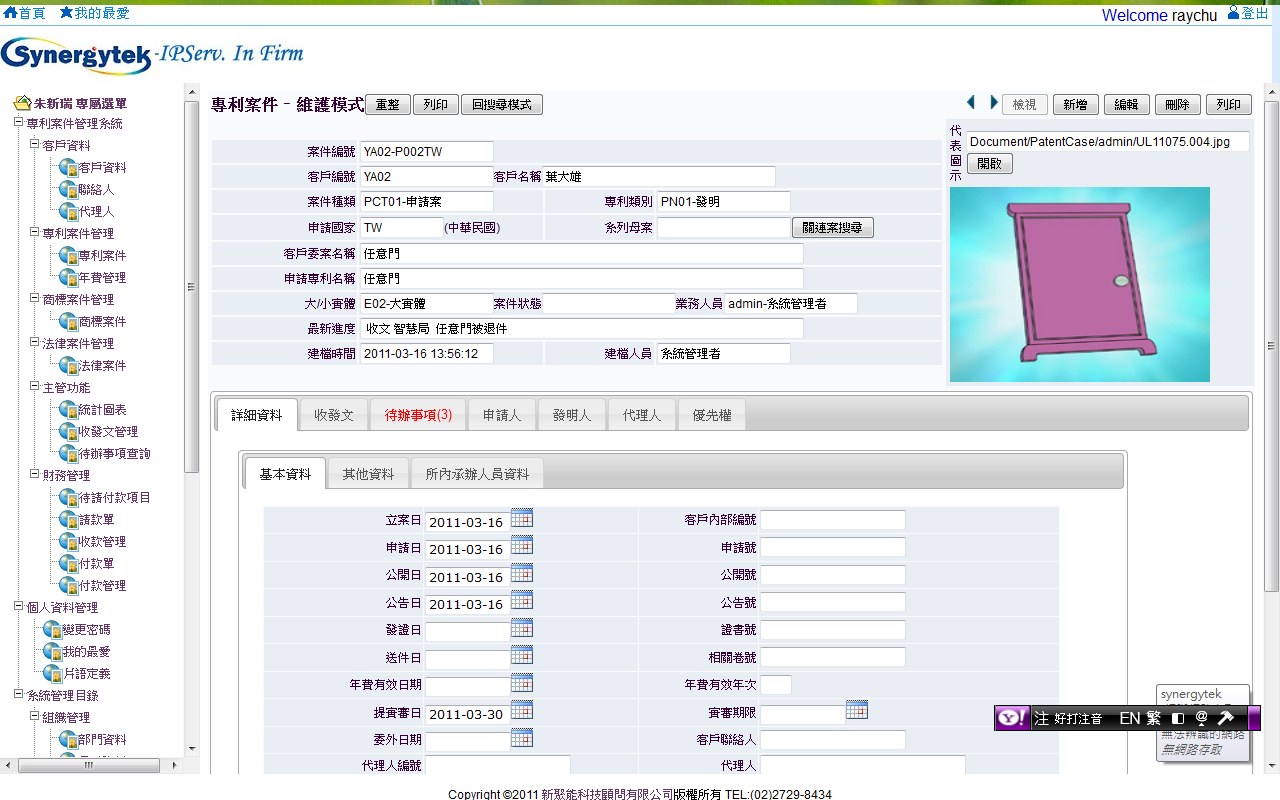The width and height of the screenshot is (1280, 800).
Task: Click the 朱新瑞 專屬選單 folder icon
Action: [x=22, y=103]
